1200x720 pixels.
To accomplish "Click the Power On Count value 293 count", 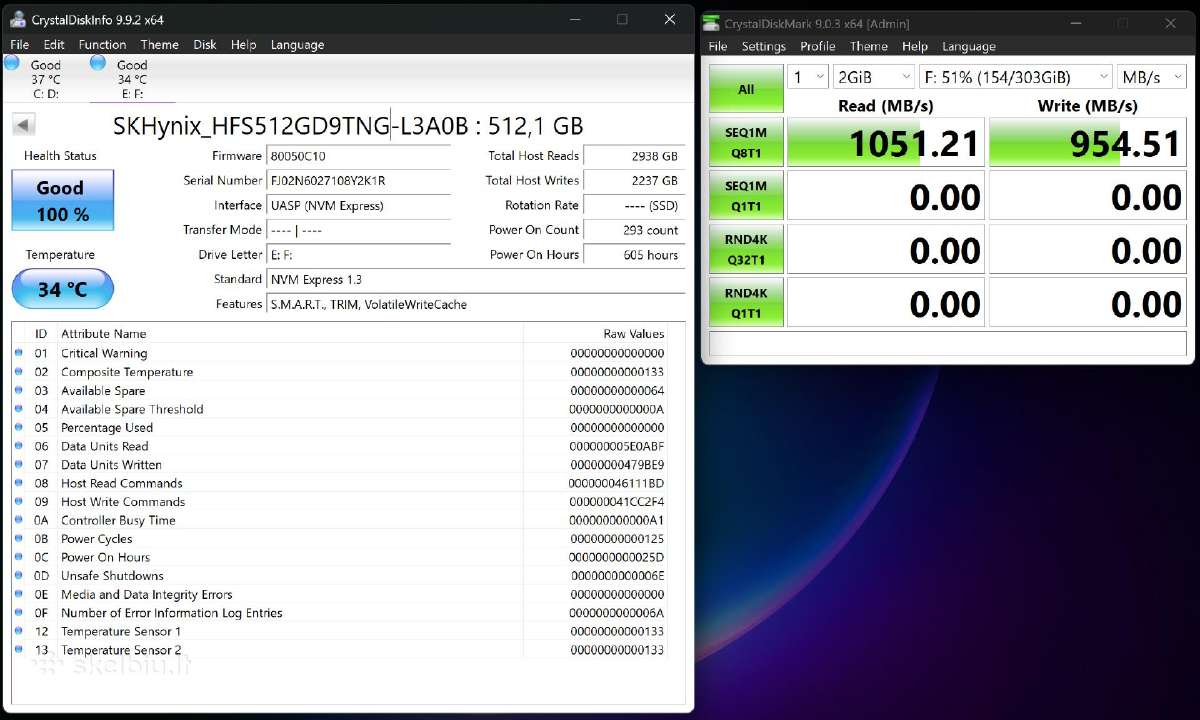I will (x=633, y=230).
